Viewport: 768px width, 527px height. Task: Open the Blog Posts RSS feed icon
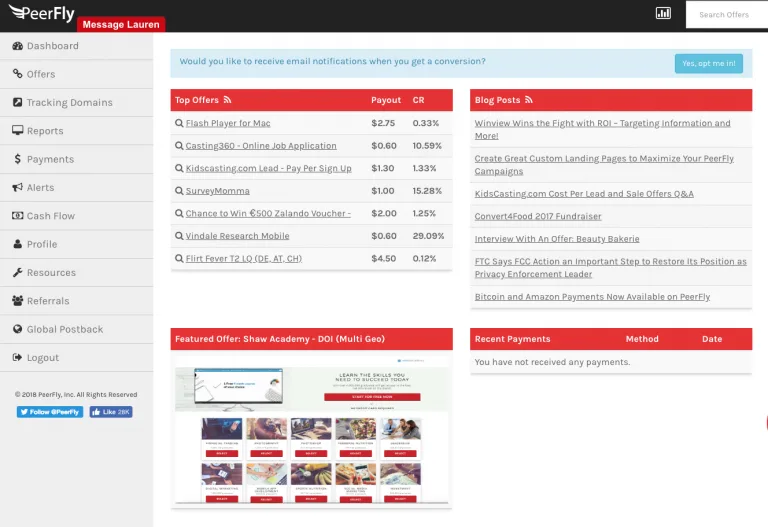(x=528, y=100)
